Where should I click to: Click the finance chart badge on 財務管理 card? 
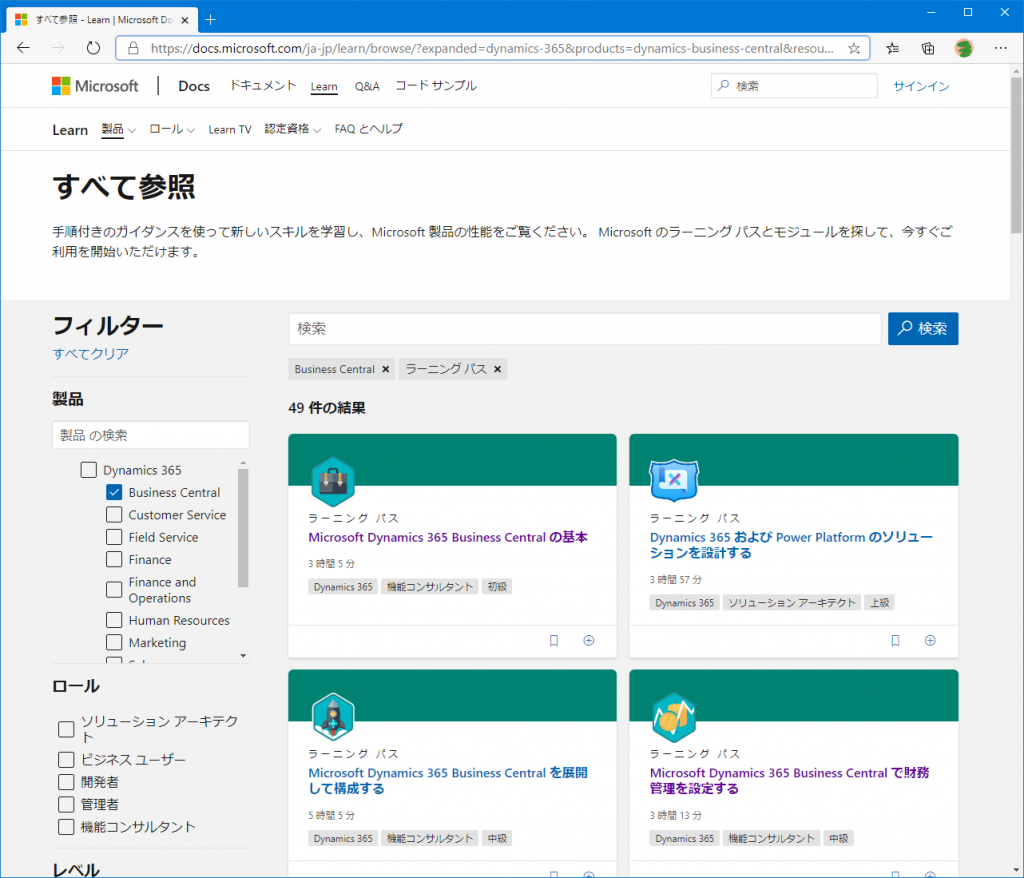pos(674,717)
